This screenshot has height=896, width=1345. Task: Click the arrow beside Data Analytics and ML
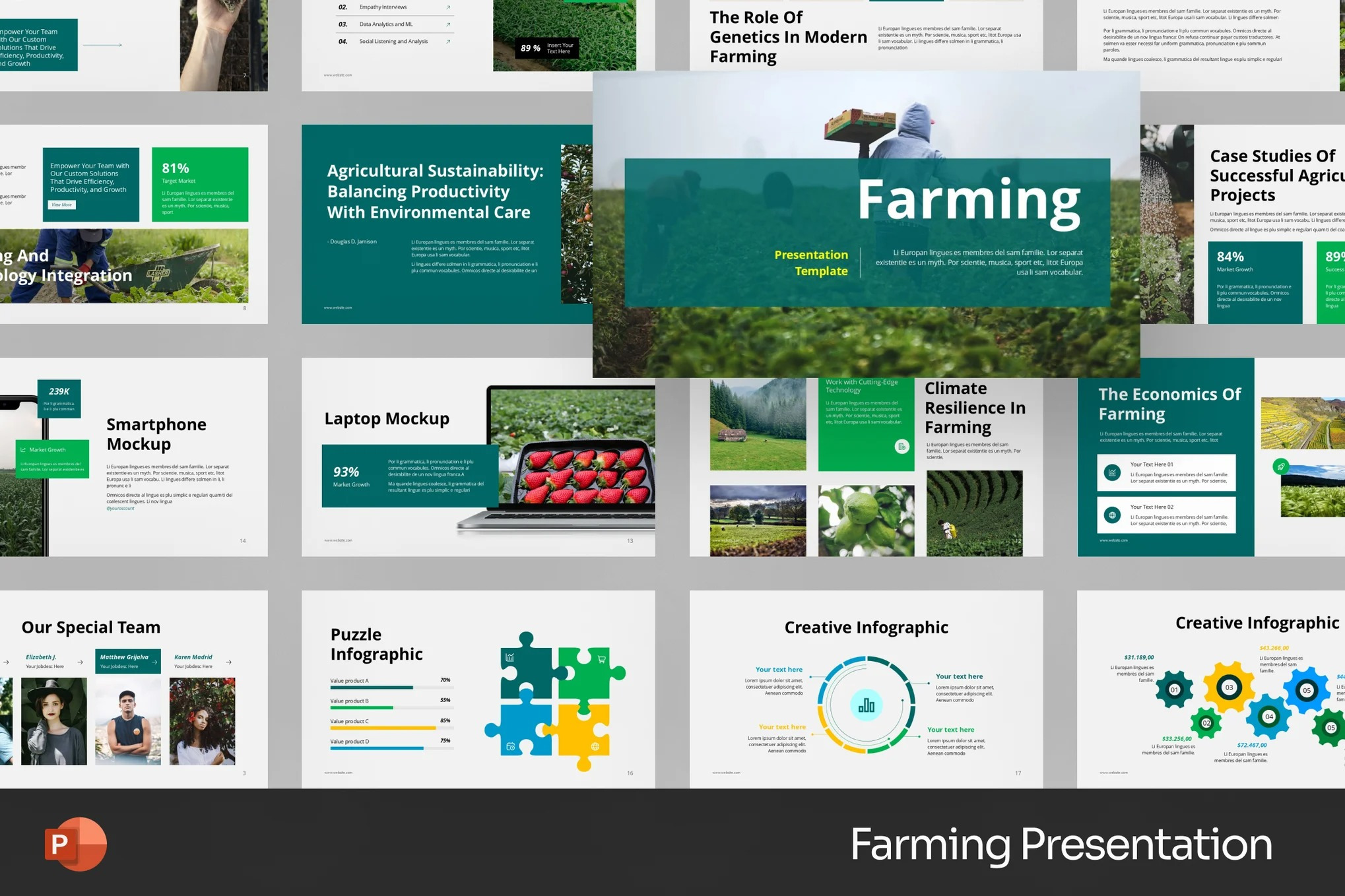tap(448, 24)
